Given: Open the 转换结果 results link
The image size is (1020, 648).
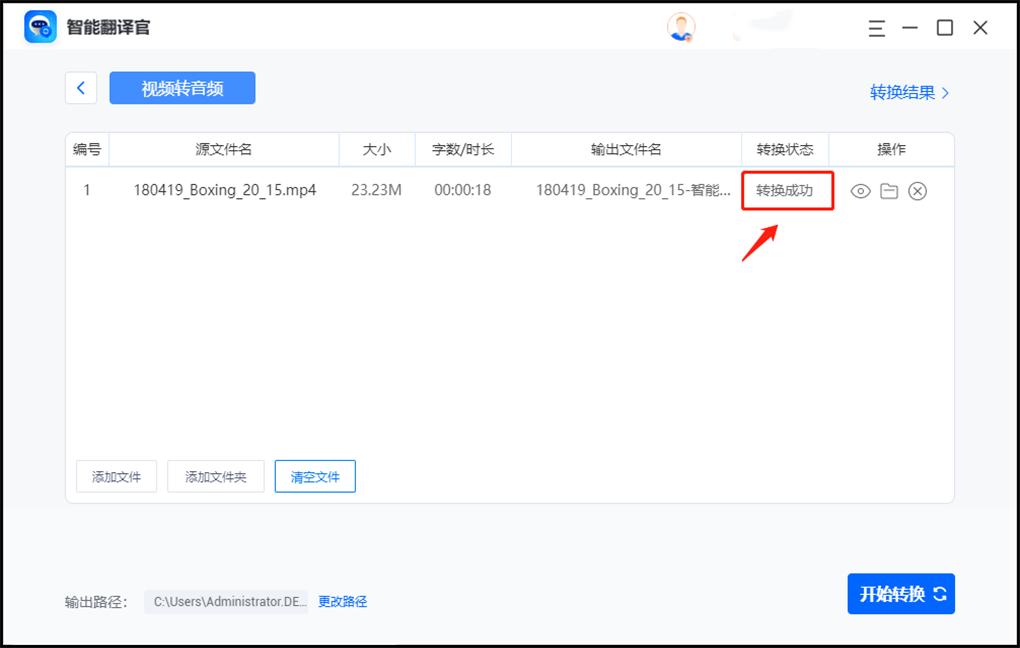Looking at the screenshot, I should pyautogui.click(x=903, y=90).
